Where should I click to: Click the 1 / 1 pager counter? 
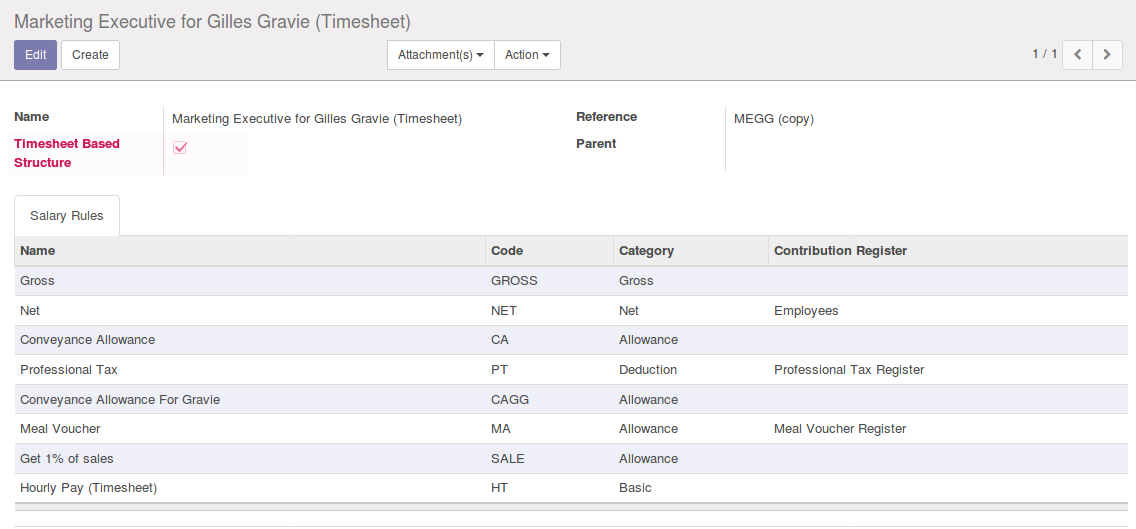[1044, 54]
